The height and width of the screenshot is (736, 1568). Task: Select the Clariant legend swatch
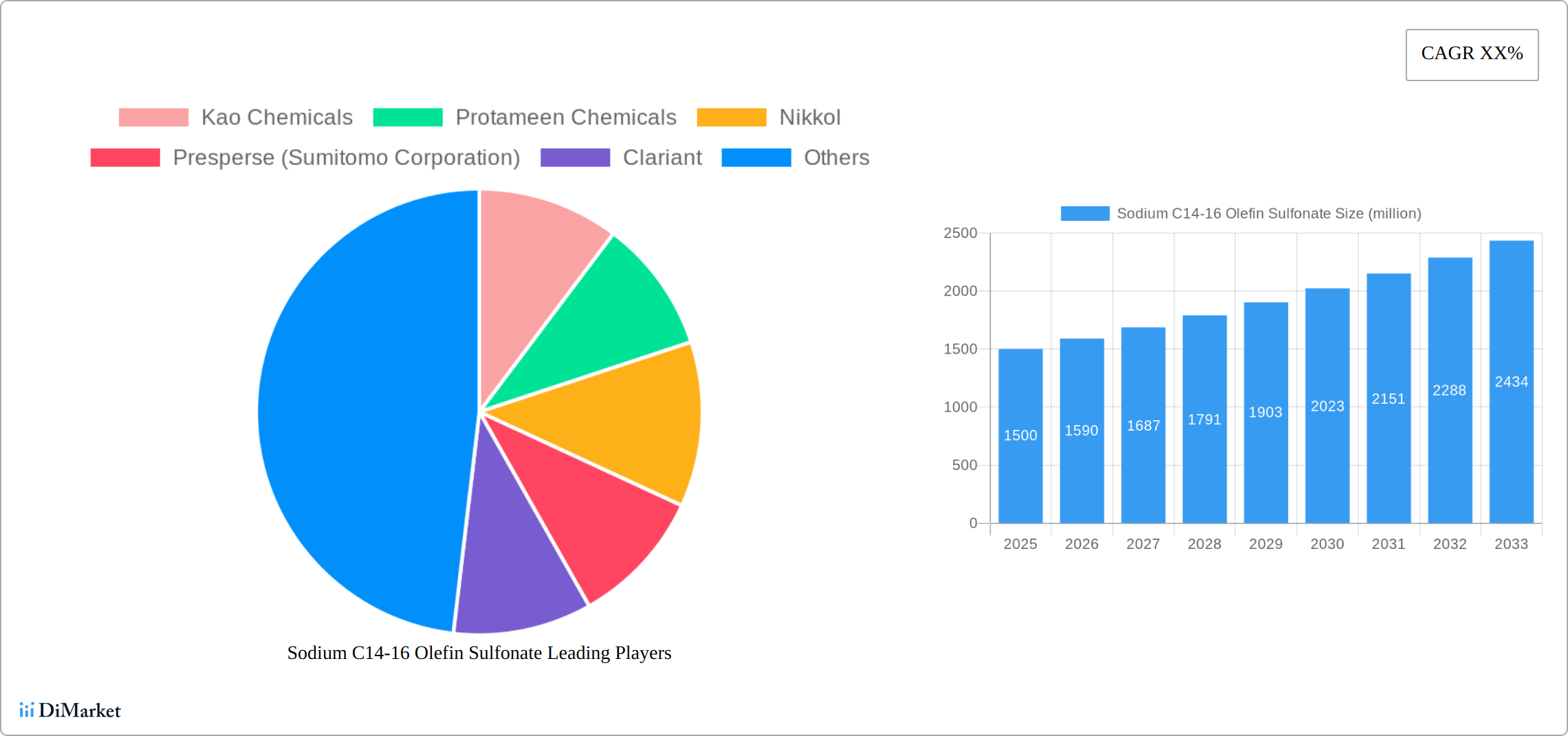[575, 158]
